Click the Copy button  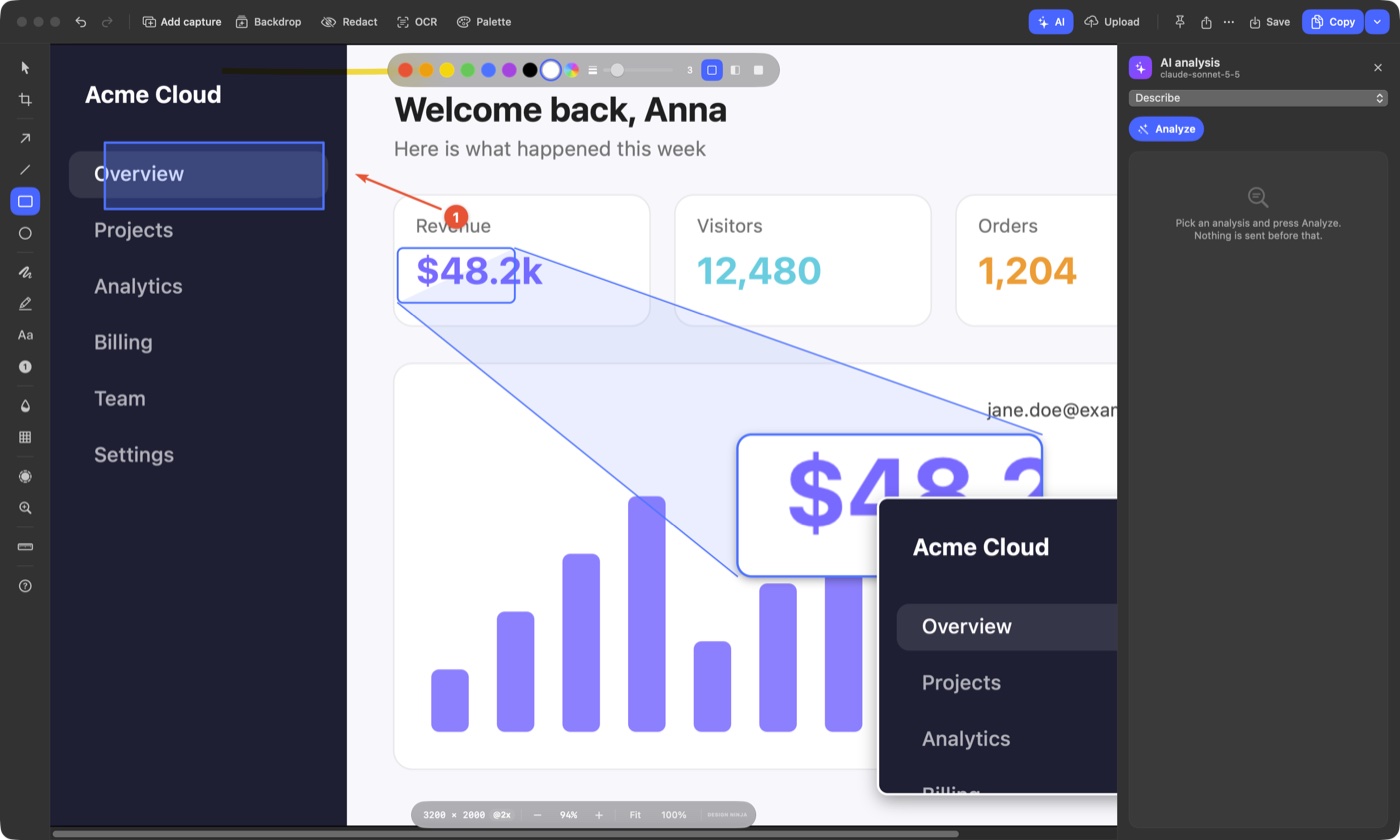pos(1333,22)
